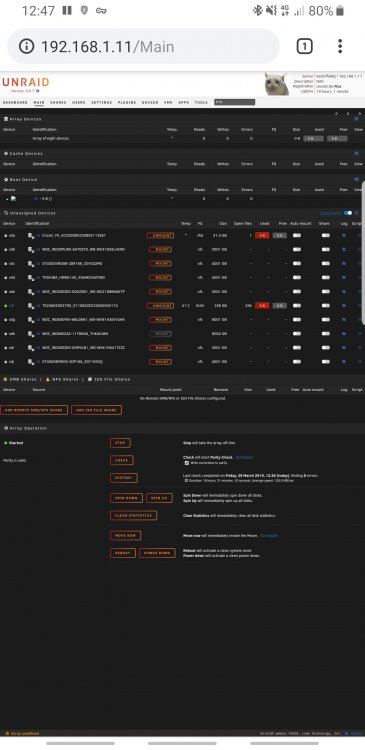Toggle Share switch for sda Cruzer Fit
The width and height of the screenshot is (365, 750).
pos(326,235)
